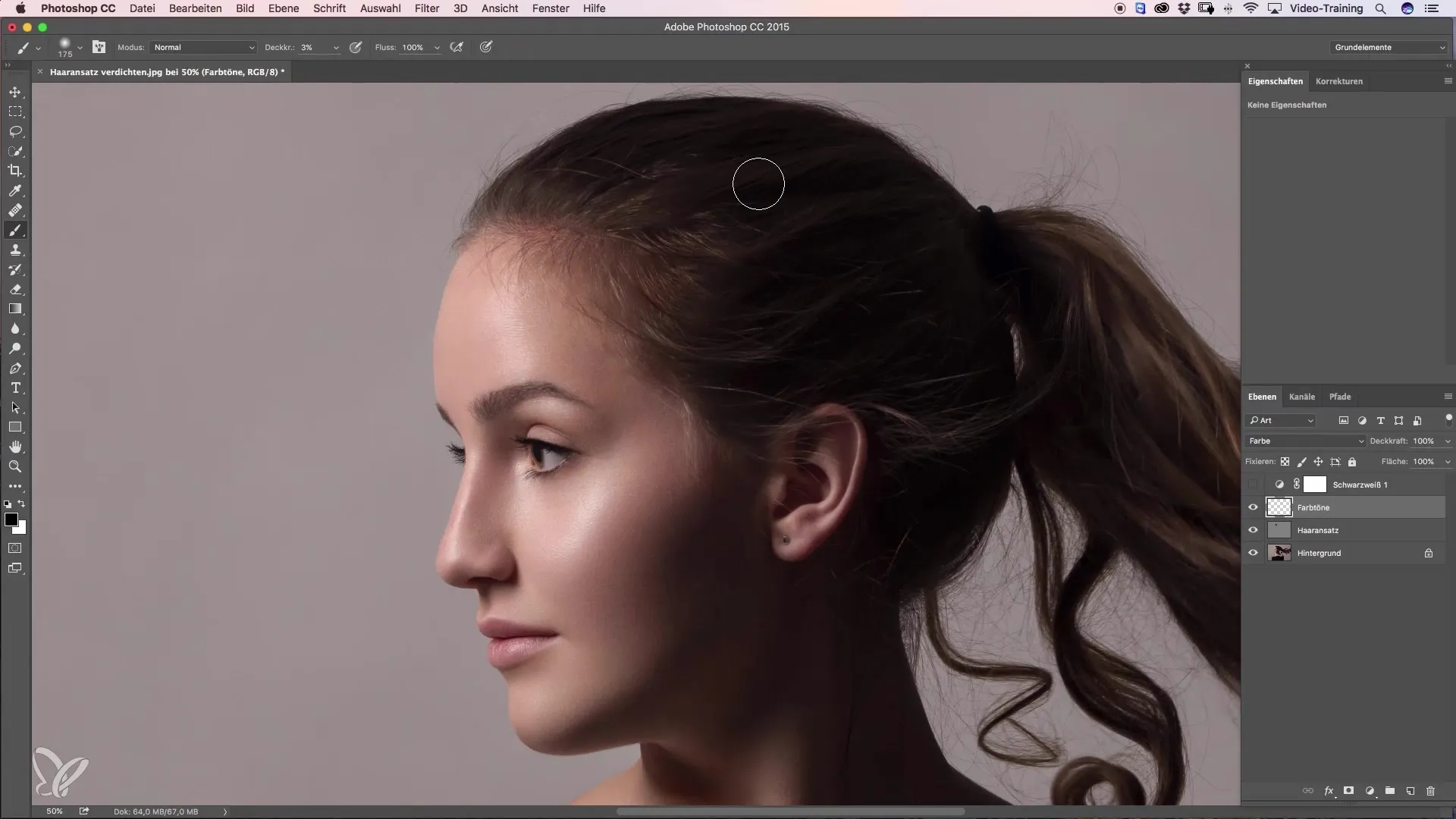Viewport: 1456px width, 819px height.
Task: Switch to the Kanäle tab
Action: pos(1302,397)
